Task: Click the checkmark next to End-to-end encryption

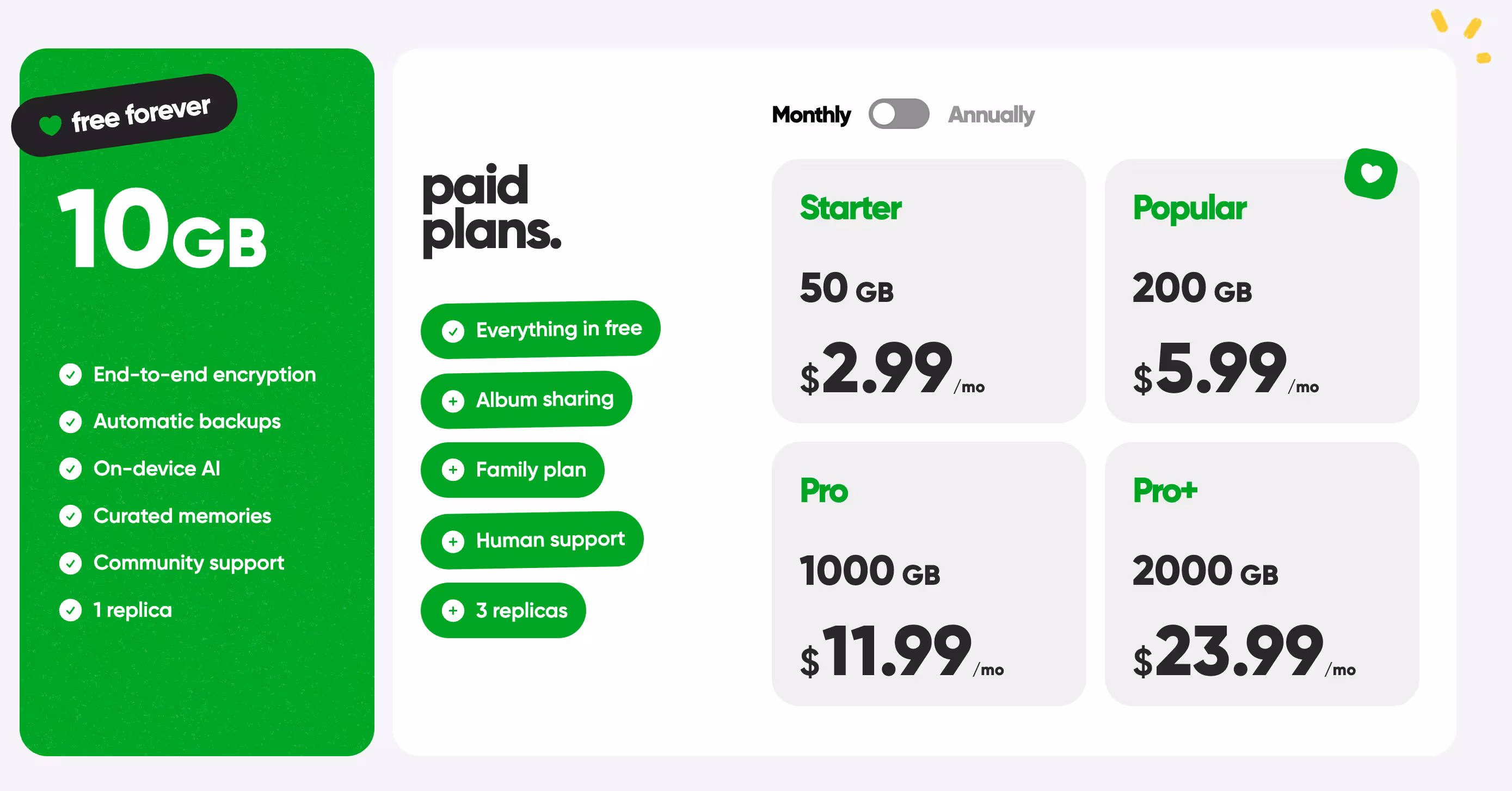Action: tap(70, 374)
